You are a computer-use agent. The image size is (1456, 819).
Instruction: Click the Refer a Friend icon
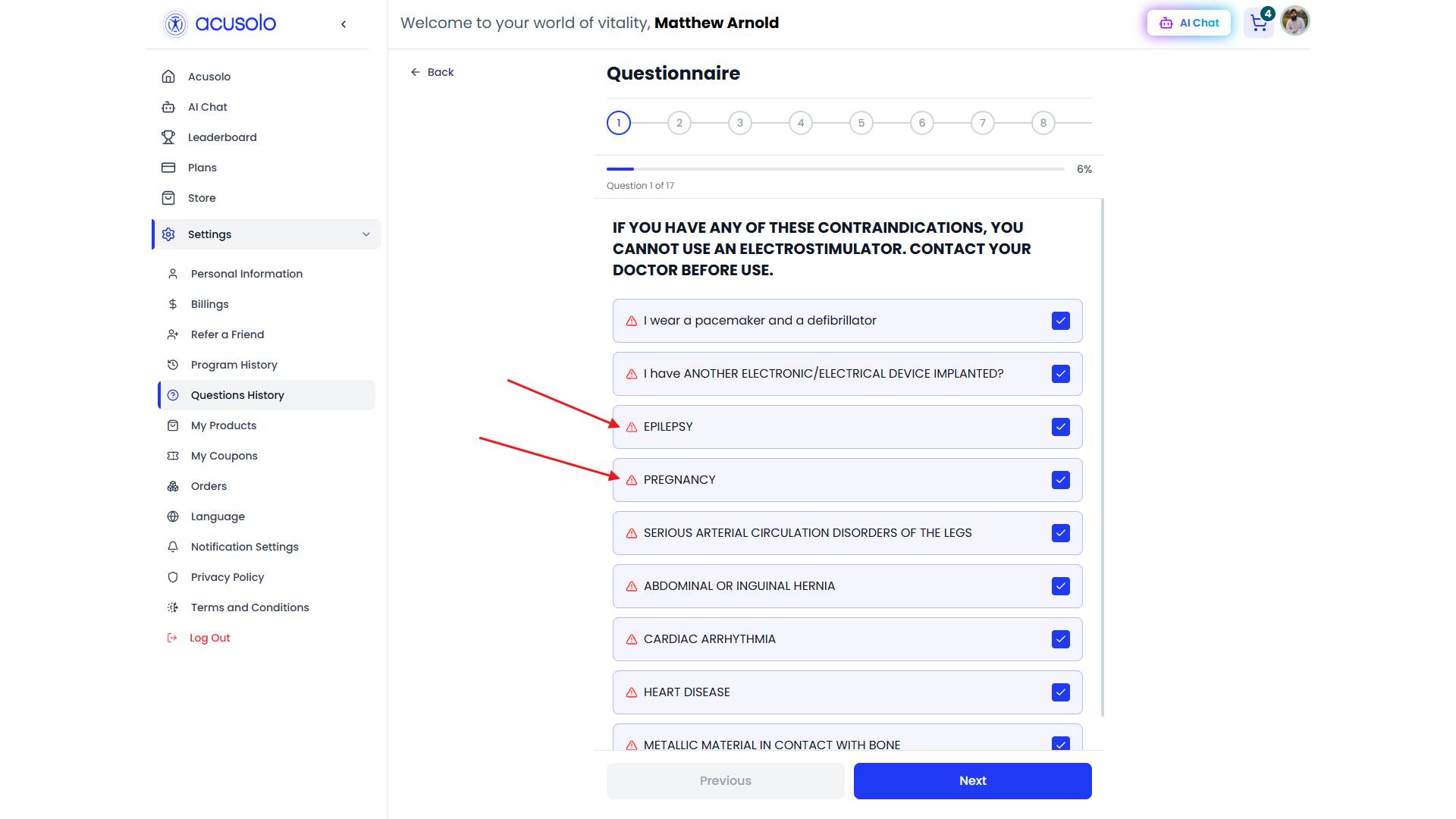tap(173, 334)
